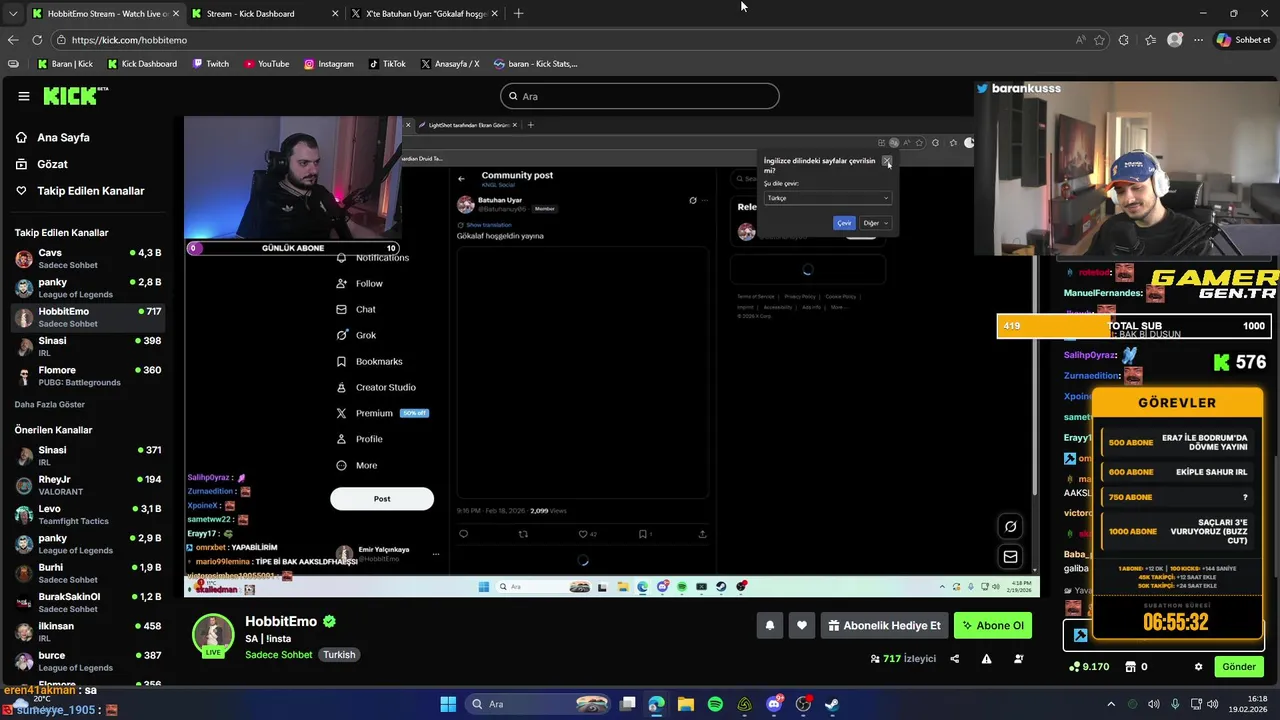This screenshot has width=1280, height=720.
Task: Reload the page with refresh icon
Action: pyautogui.click(x=37, y=40)
